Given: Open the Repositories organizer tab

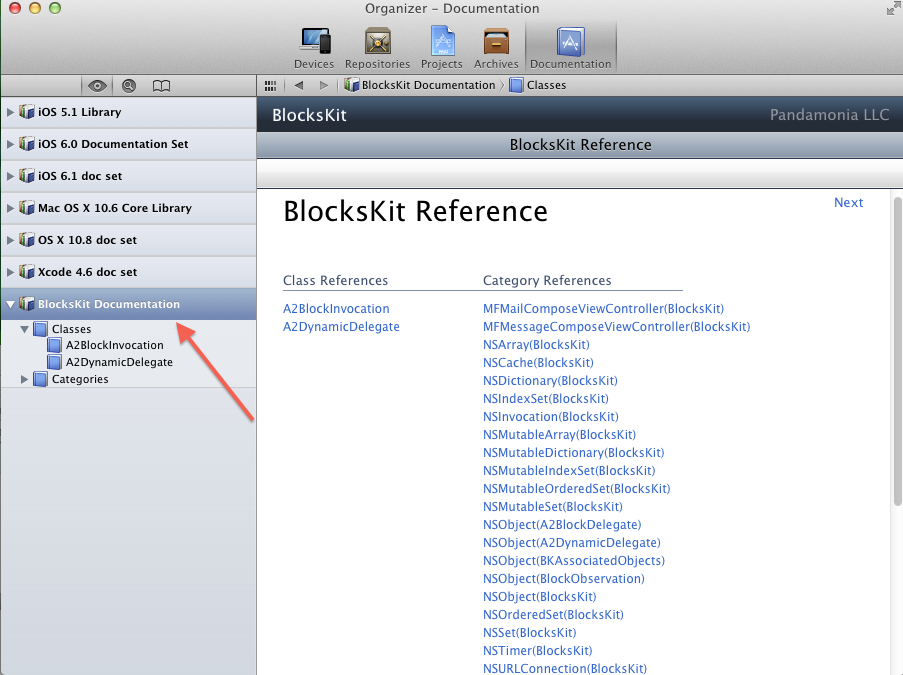Looking at the screenshot, I should pos(377,48).
